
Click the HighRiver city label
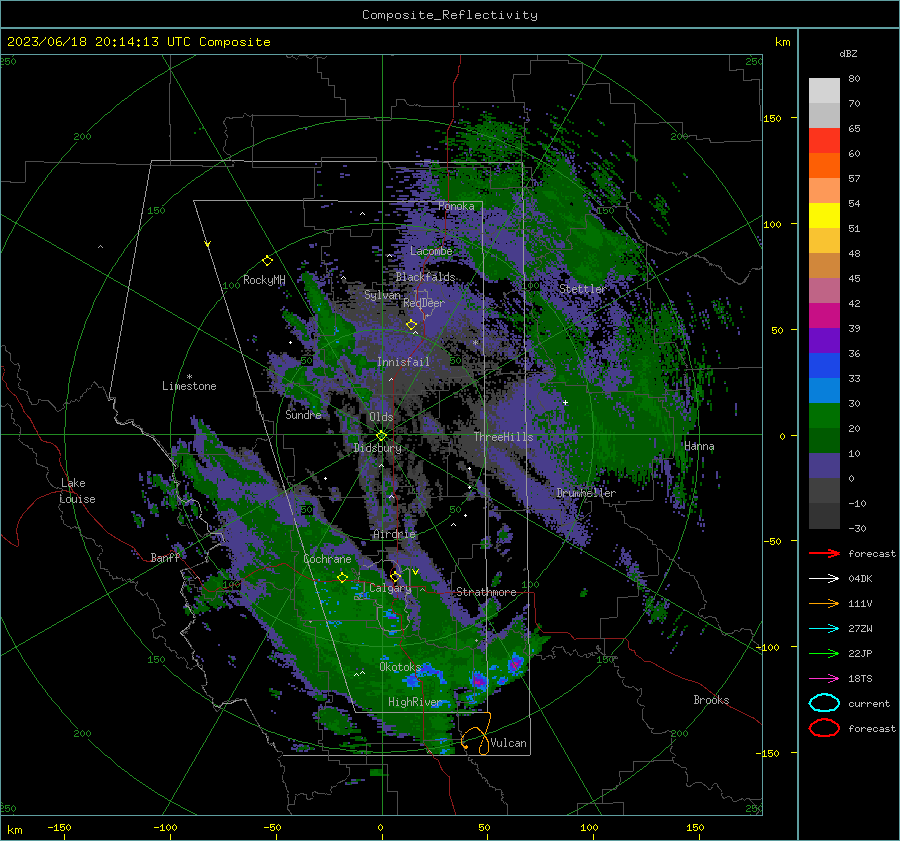(x=415, y=702)
